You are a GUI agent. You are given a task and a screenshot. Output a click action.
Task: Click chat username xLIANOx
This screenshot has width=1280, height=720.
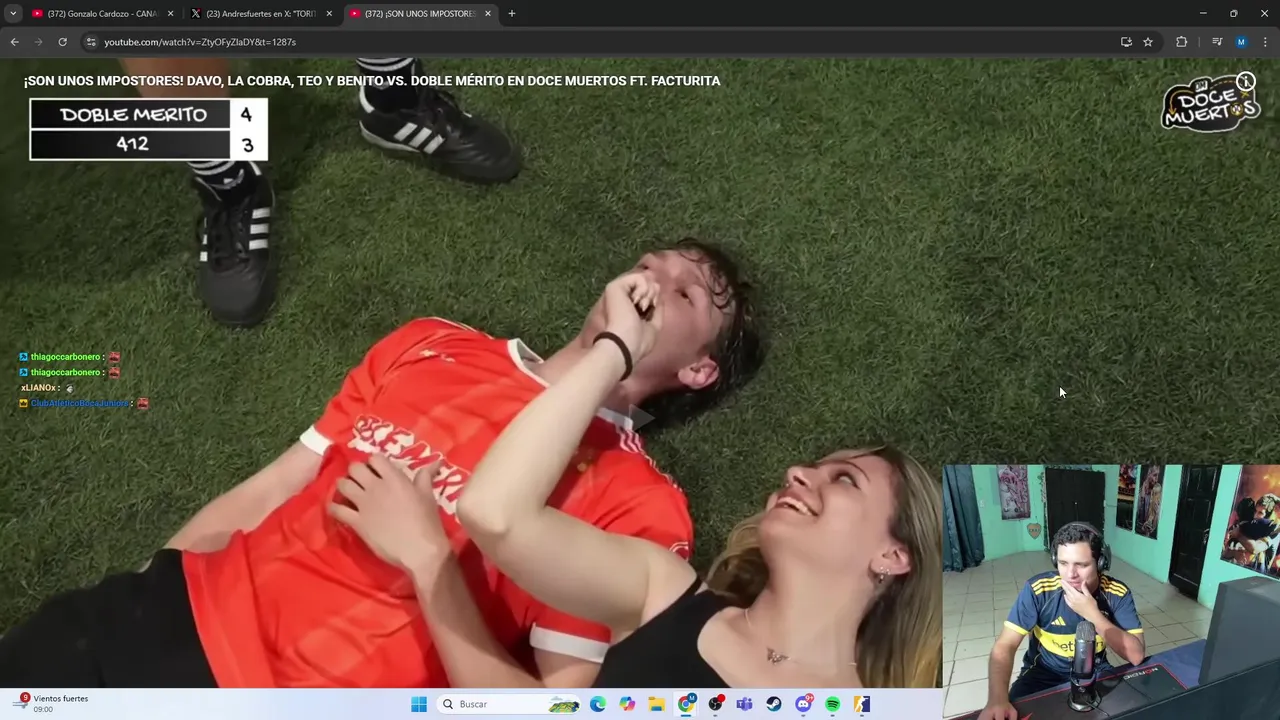(x=39, y=388)
